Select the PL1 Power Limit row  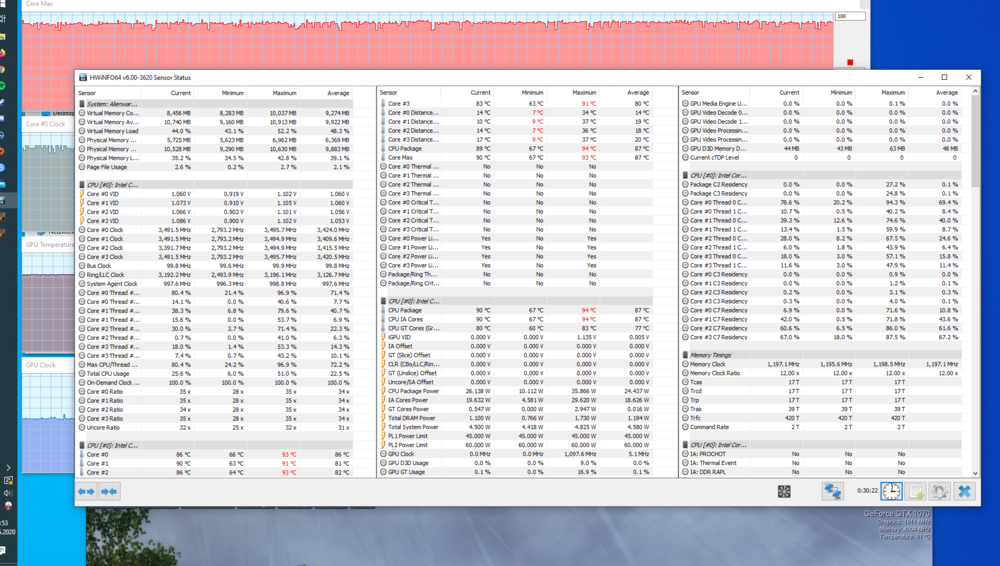pyautogui.click(x=410, y=436)
